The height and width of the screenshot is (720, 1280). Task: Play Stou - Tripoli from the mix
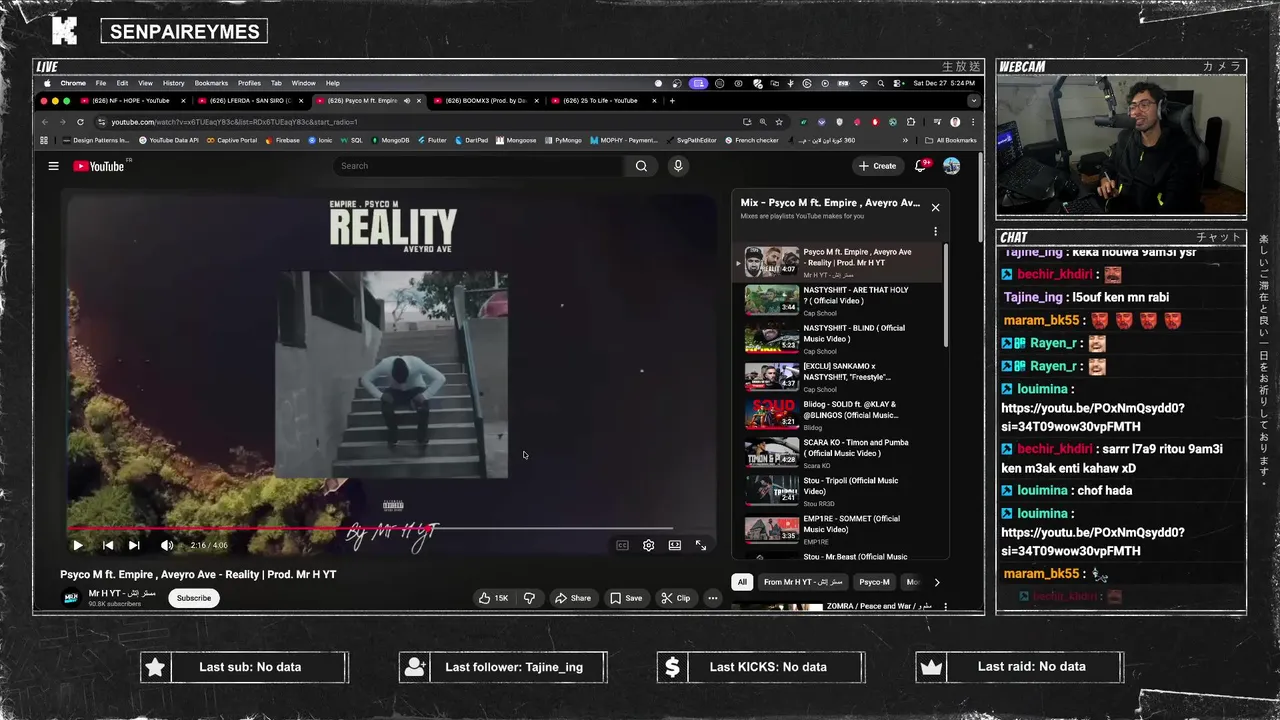coord(840,490)
